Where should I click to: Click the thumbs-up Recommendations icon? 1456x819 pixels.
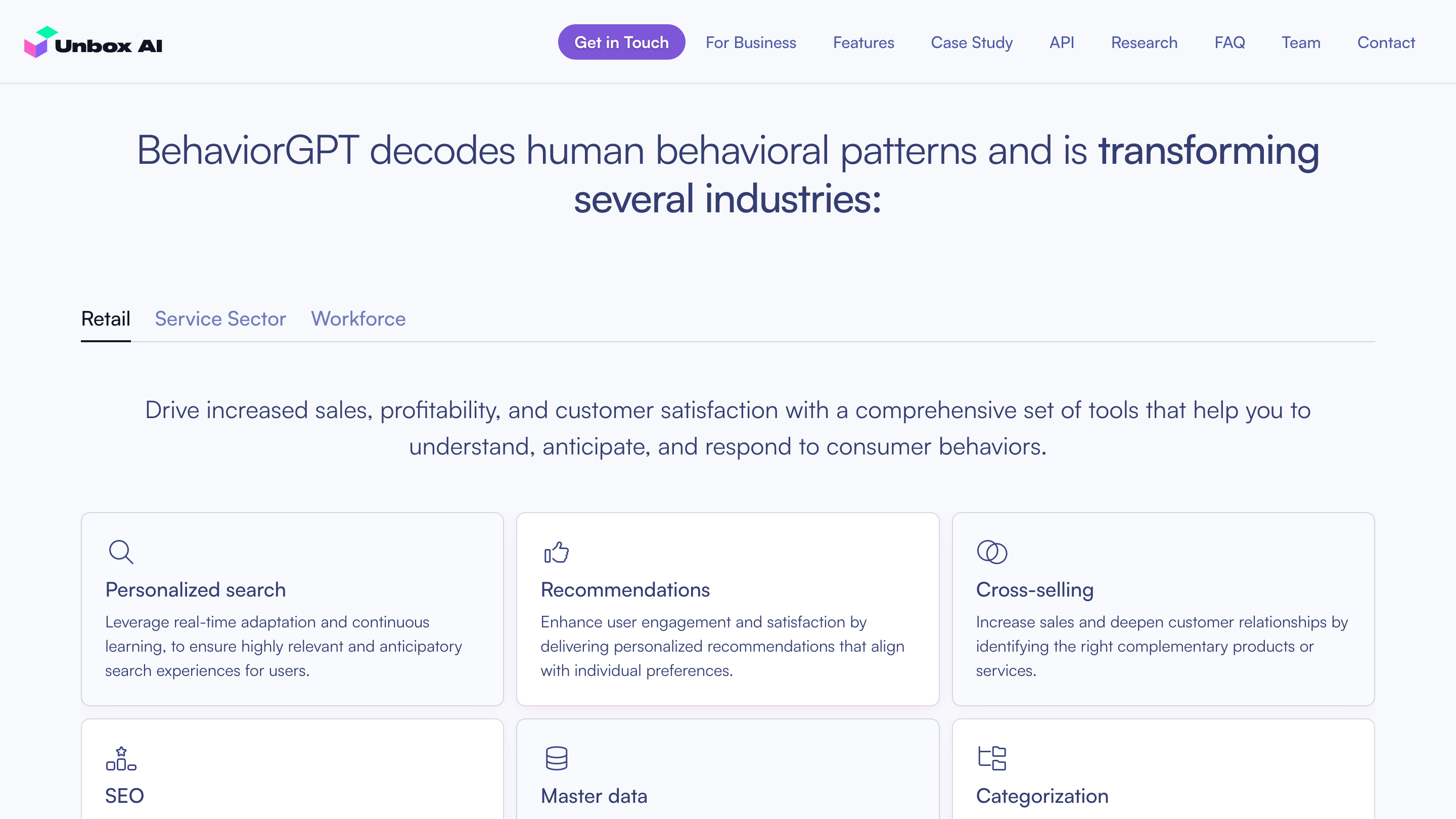point(556,552)
